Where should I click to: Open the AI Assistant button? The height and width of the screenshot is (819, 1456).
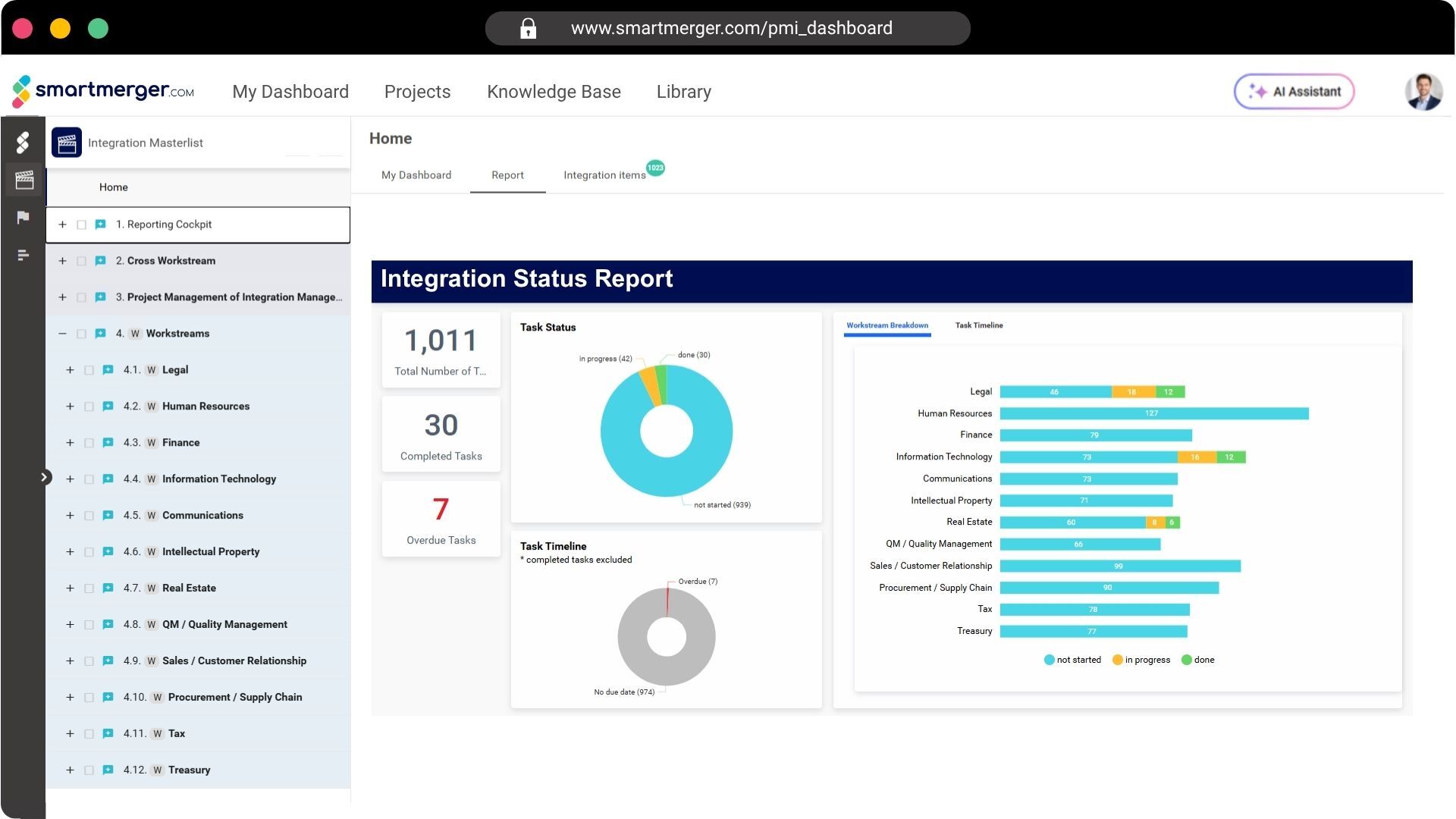[1294, 92]
